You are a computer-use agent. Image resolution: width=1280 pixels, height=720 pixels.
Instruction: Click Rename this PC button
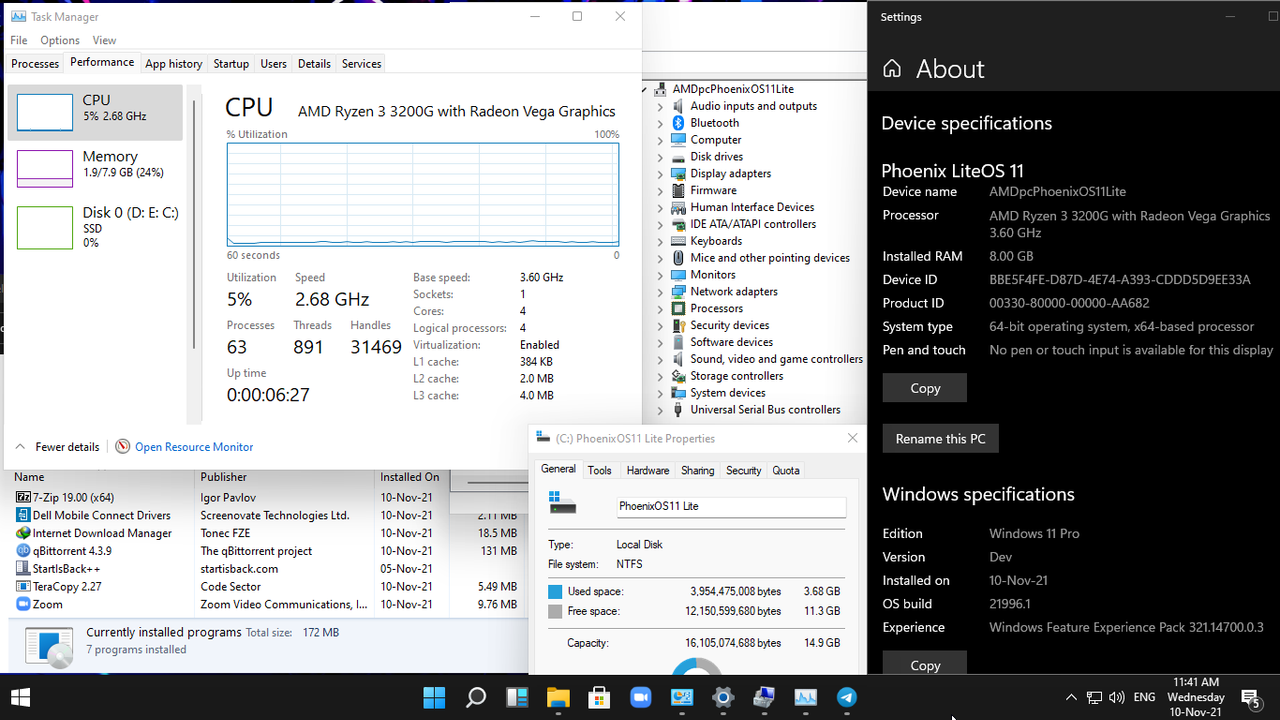click(x=940, y=438)
